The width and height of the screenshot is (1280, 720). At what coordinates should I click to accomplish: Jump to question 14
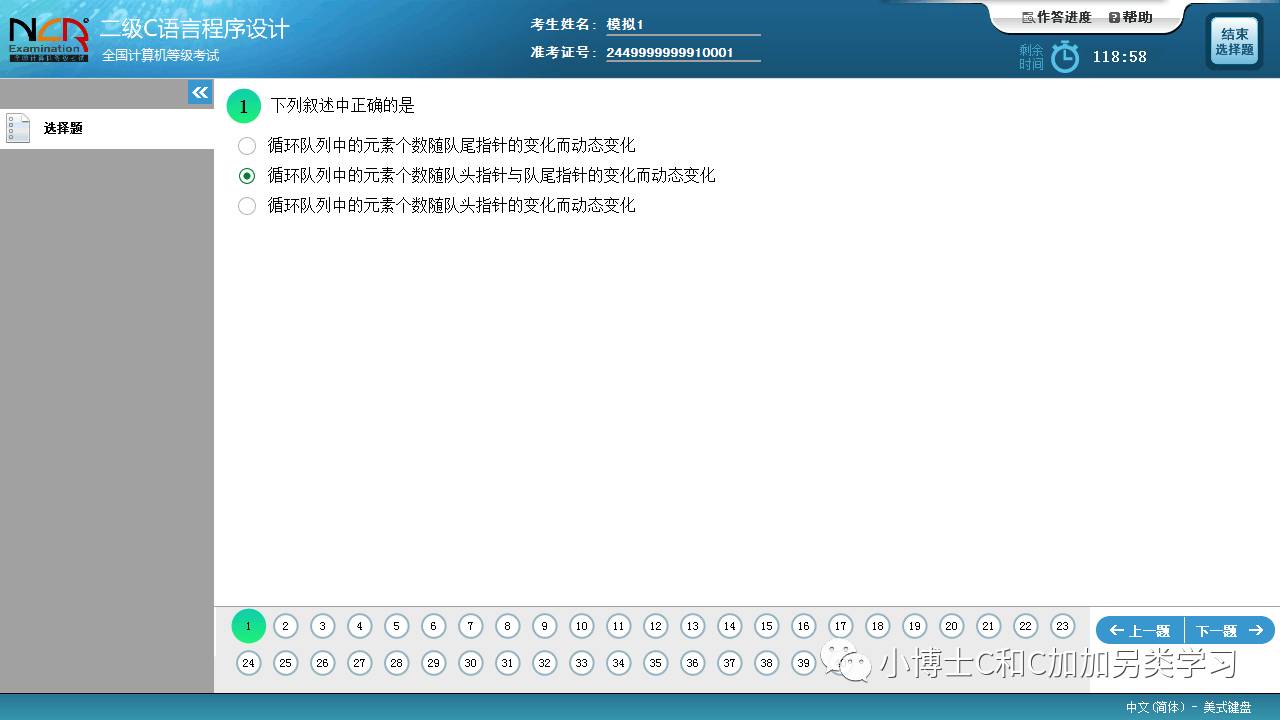pyautogui.click(x=729, y=626)
